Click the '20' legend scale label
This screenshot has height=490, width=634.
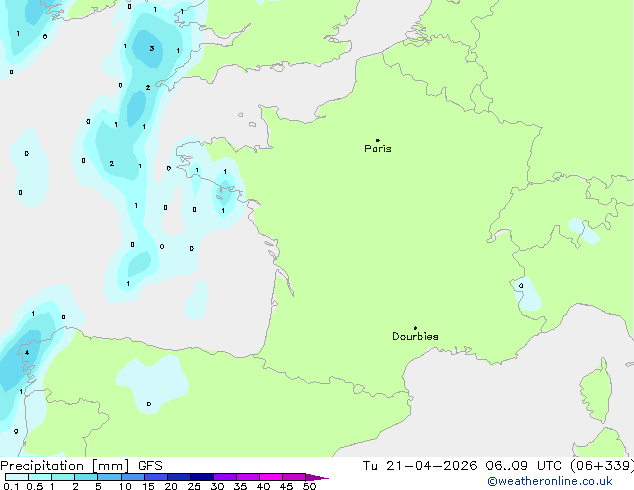(171, 486)
